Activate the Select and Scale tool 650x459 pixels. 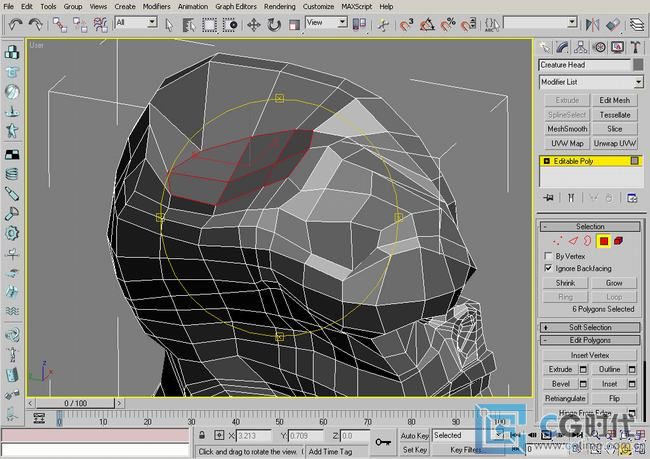coord(294,25)
